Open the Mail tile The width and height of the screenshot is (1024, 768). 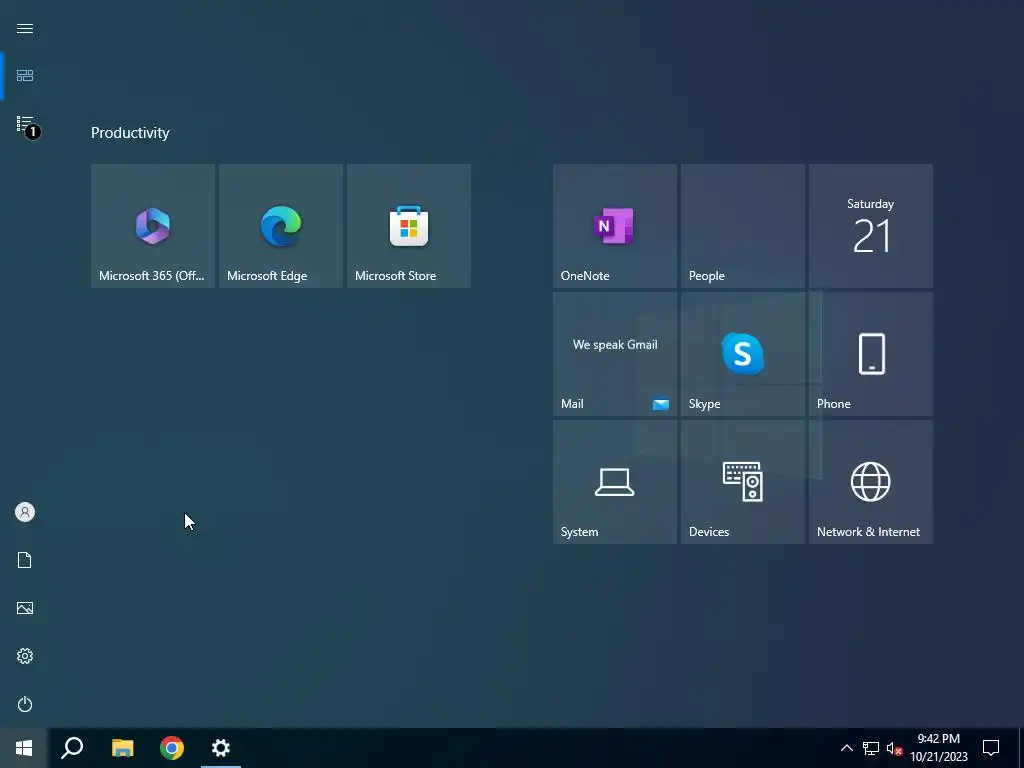pyautogui.click(x=615, y=354)
